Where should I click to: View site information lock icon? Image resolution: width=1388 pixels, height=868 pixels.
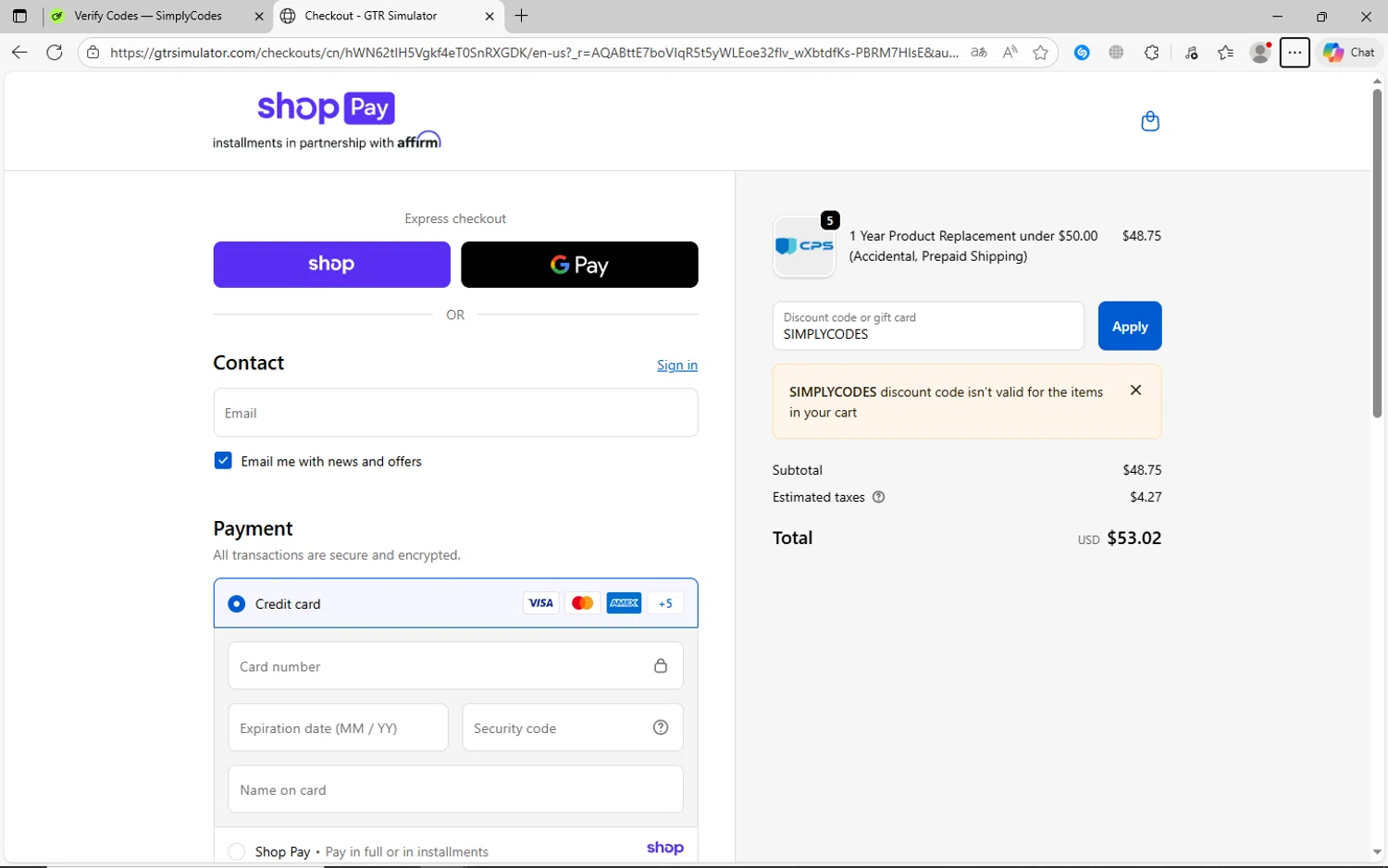pos(93,53)
